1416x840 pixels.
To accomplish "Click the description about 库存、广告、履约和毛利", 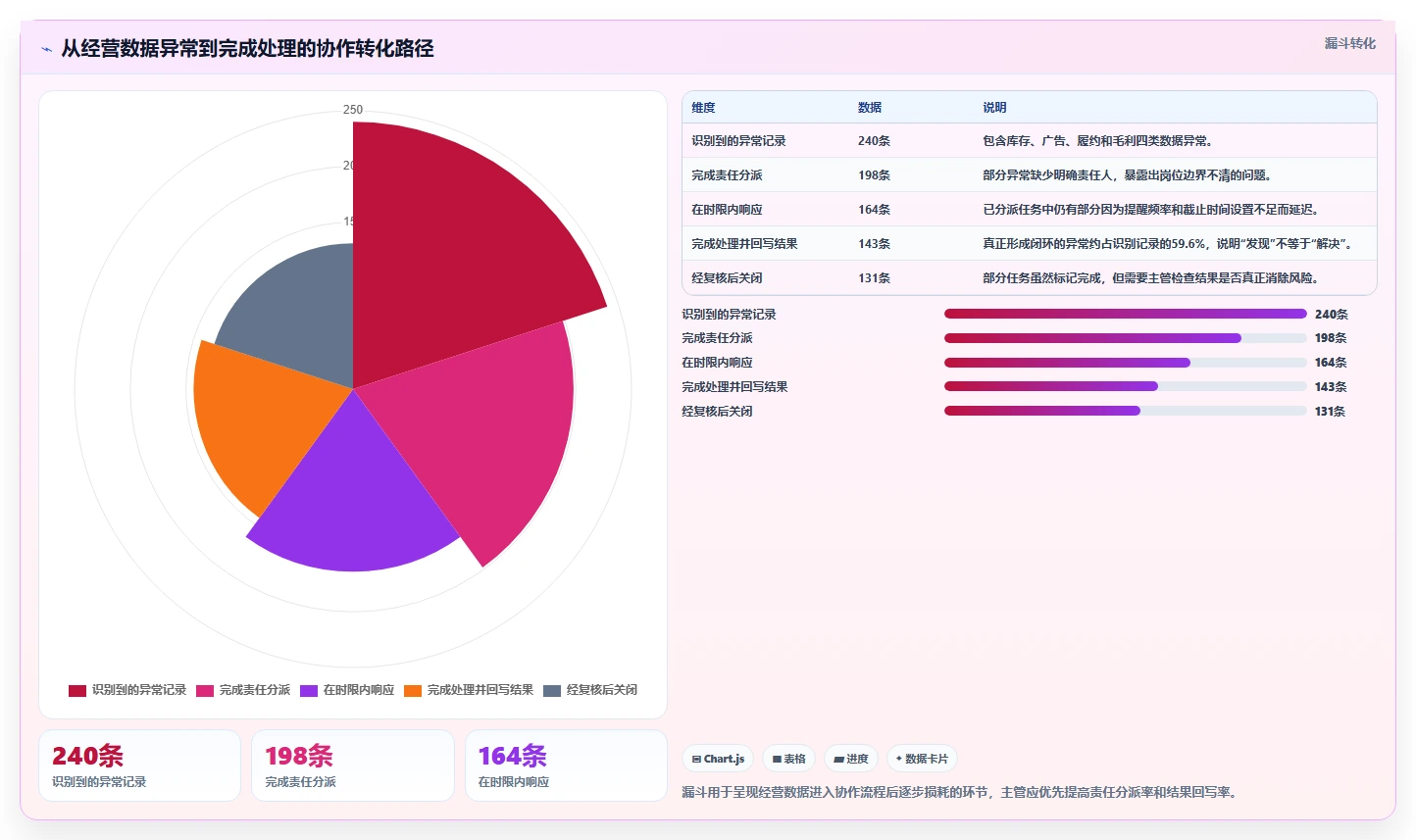I will point(1099,141).
